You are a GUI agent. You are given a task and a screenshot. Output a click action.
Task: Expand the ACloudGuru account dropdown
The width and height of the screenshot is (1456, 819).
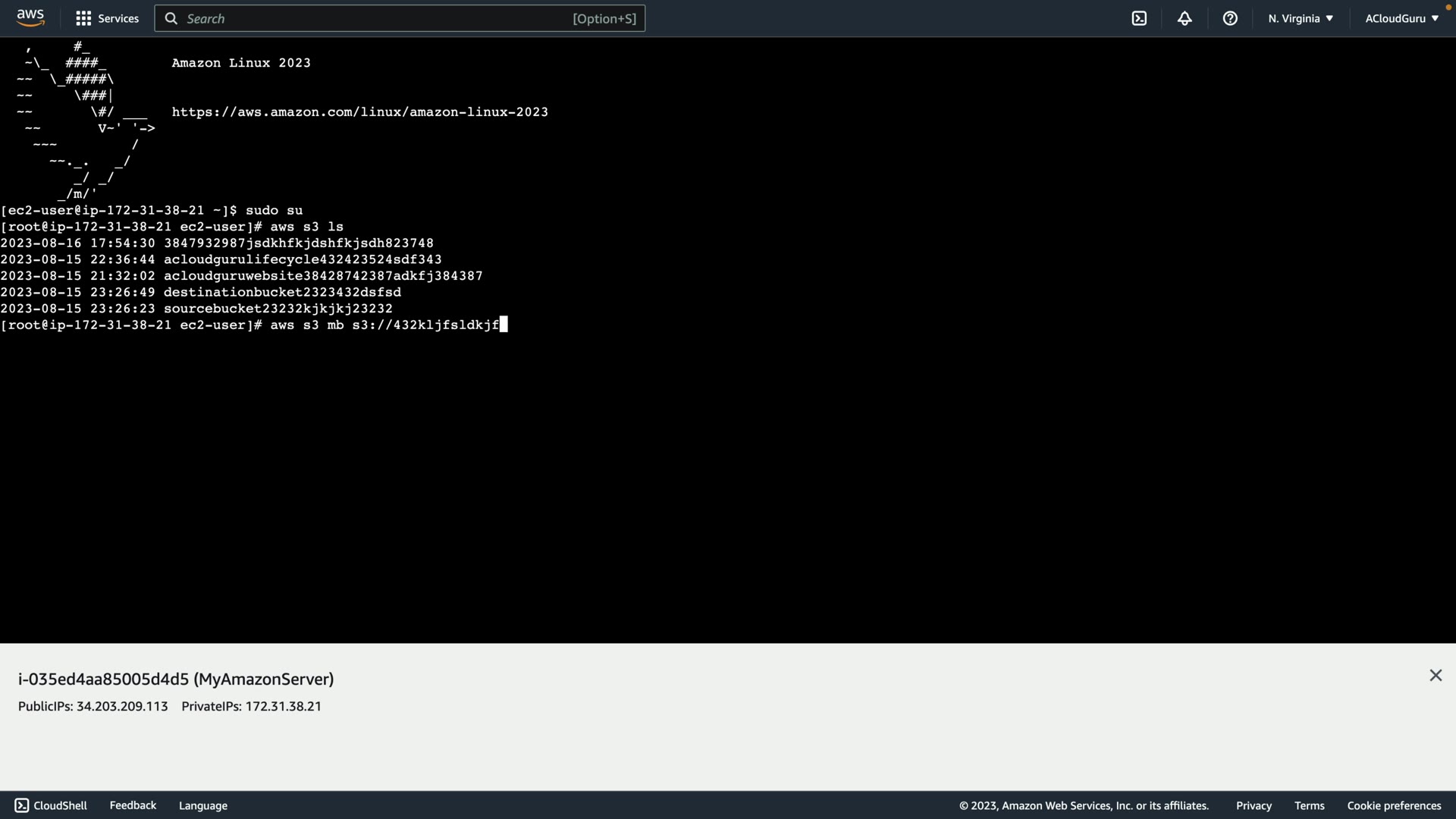(x=1401, y=18)
